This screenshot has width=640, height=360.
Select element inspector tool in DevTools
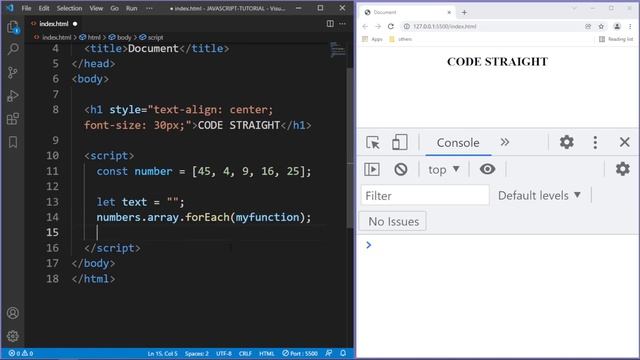point(373,142)
